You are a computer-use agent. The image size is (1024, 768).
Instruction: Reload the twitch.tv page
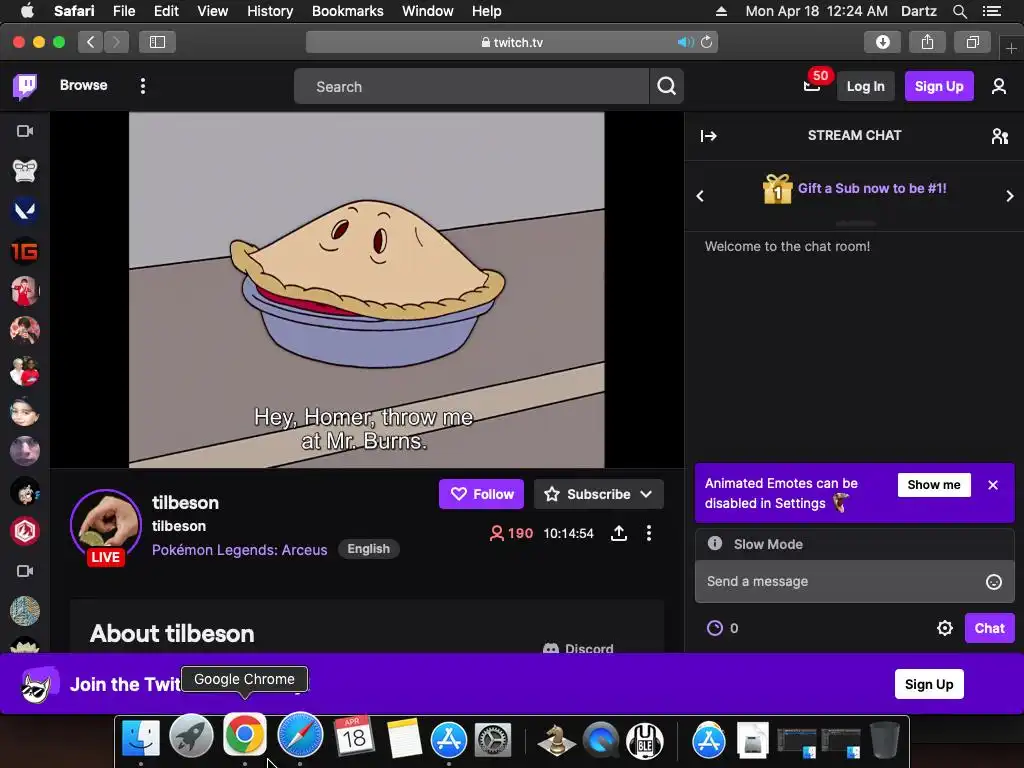pyautogui.click(x=706, y=42)
